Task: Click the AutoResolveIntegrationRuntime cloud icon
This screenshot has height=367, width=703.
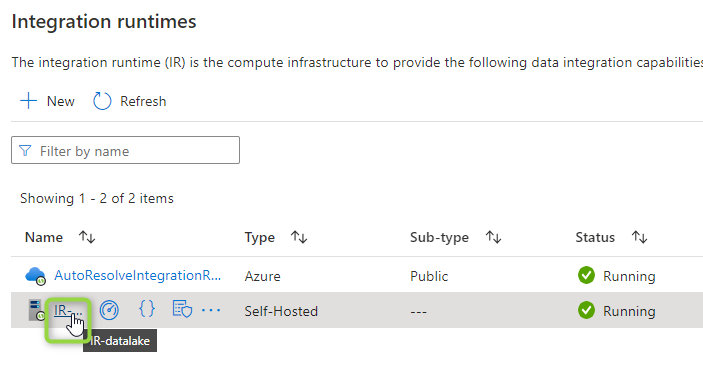Action: click(x=35, y=276)
